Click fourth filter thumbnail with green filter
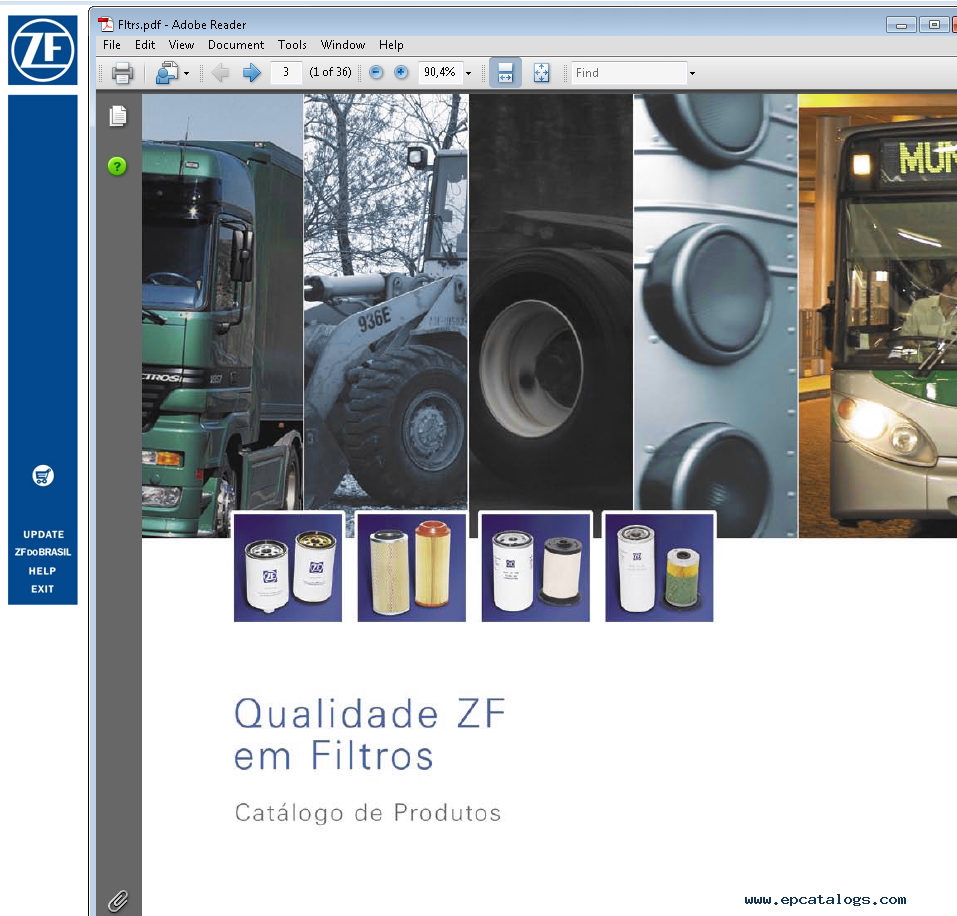 (659, 567)
